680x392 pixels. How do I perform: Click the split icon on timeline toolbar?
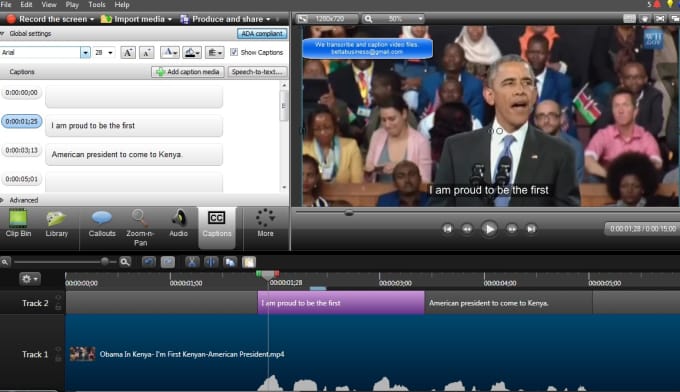211,262
